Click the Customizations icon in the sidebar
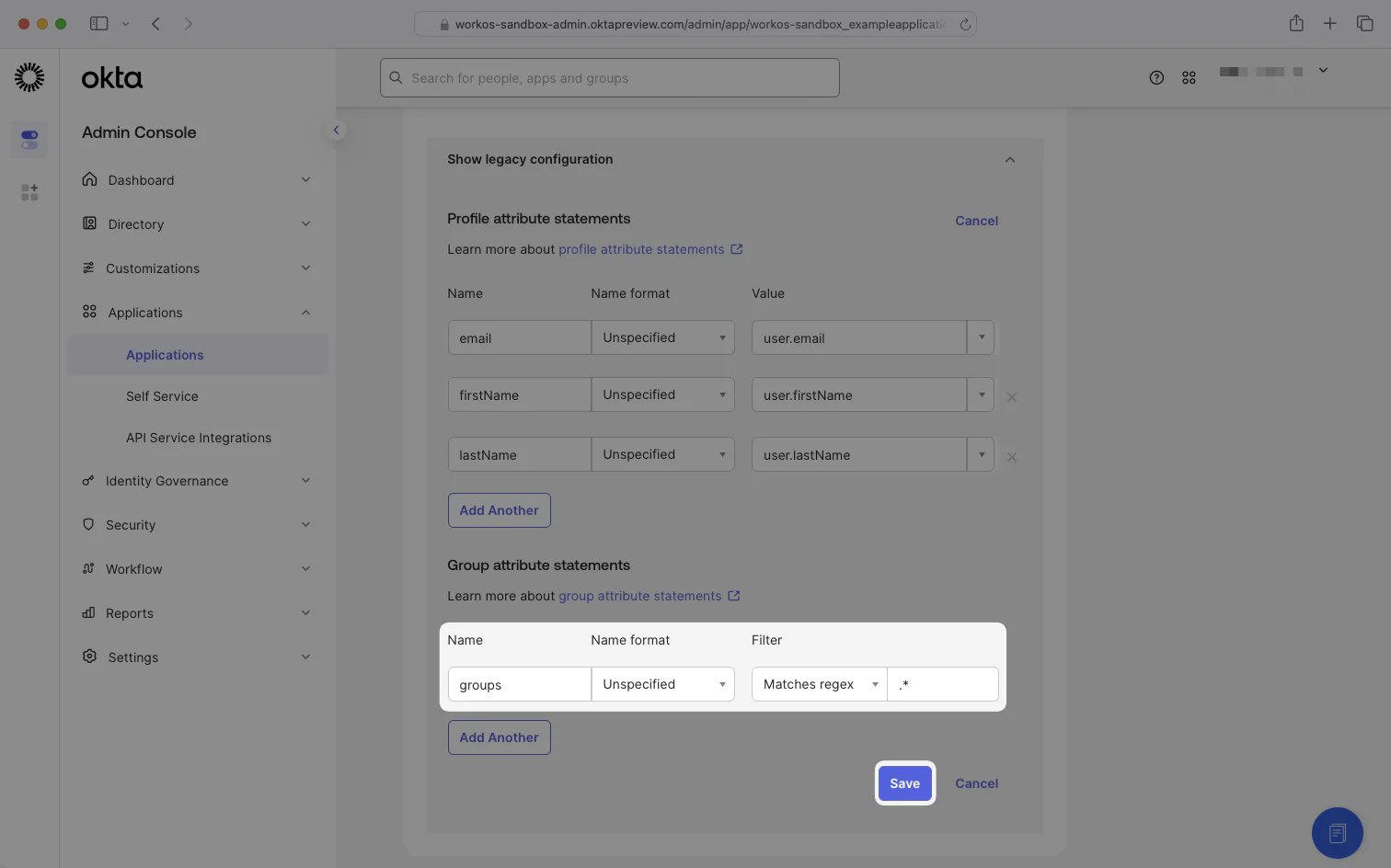Image resolution: width=1391 pixels, height=868 pixels. click(88, 268)
